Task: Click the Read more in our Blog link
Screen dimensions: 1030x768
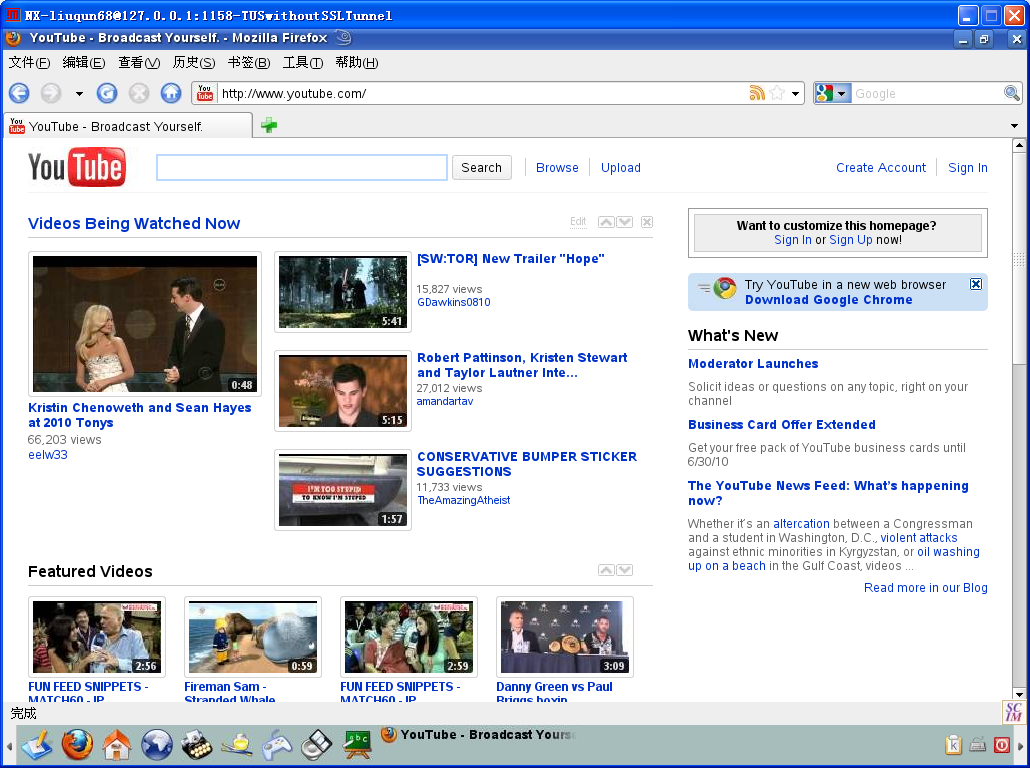Action: pyautogui.click(x=926, y=587)
